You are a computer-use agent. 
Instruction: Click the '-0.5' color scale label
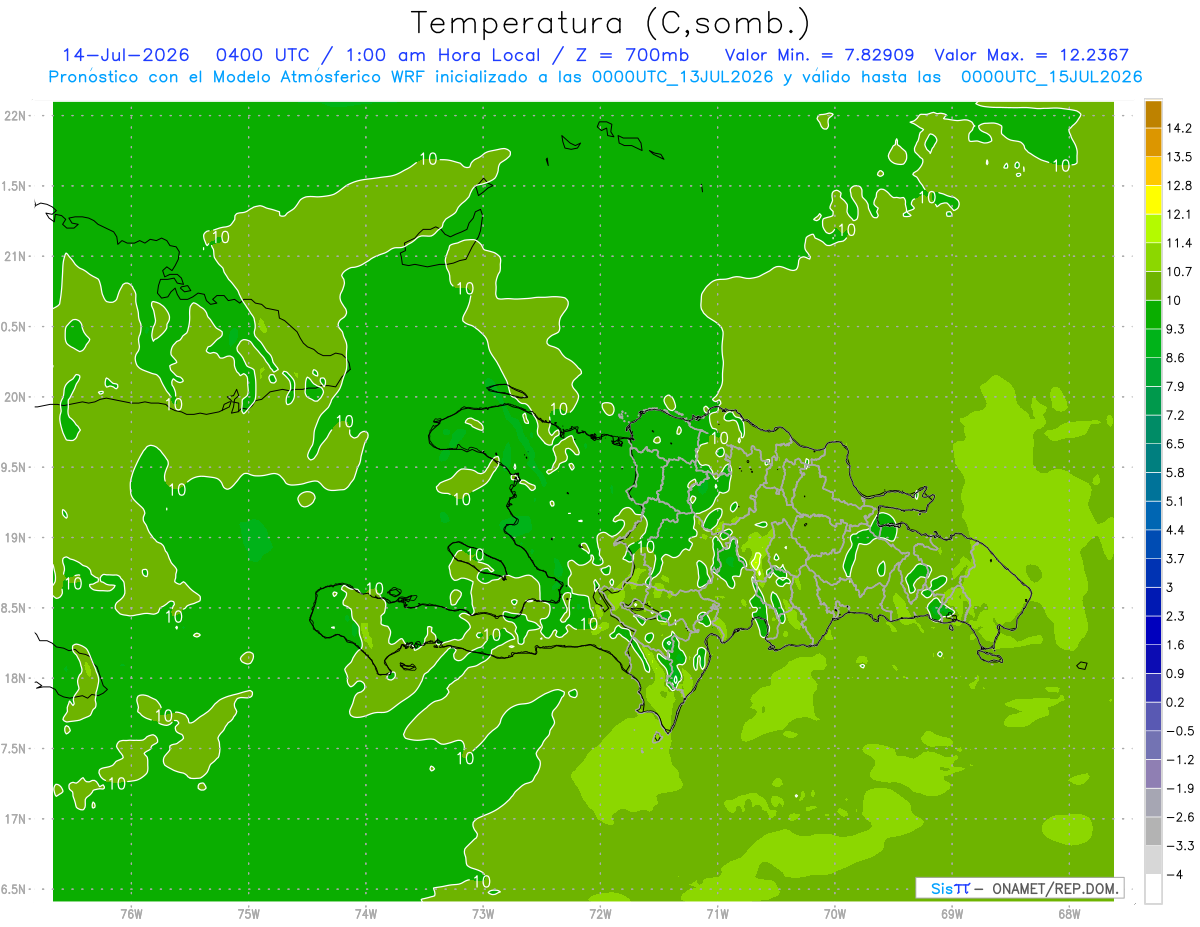coord(1180,731)
